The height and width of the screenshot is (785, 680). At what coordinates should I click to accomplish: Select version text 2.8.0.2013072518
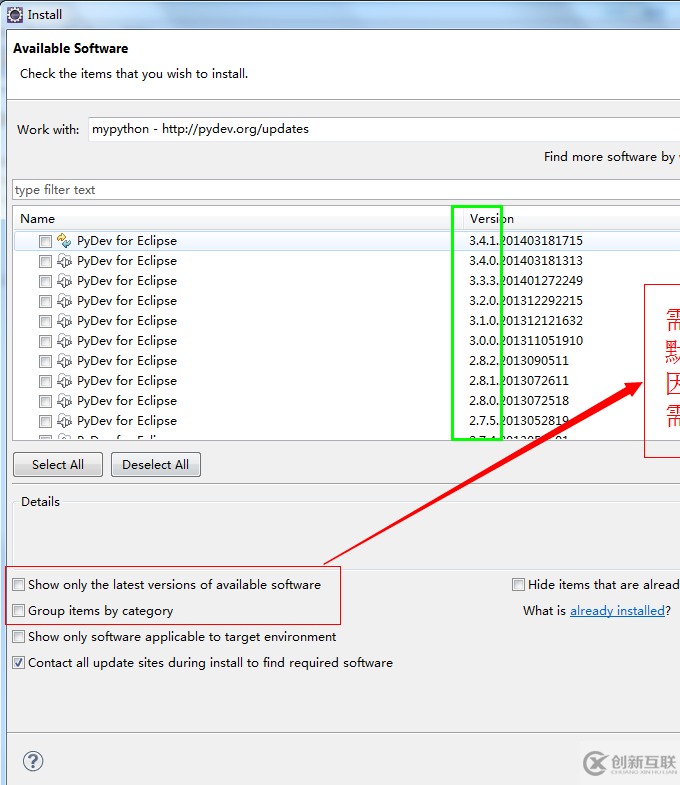pos(519,401)
